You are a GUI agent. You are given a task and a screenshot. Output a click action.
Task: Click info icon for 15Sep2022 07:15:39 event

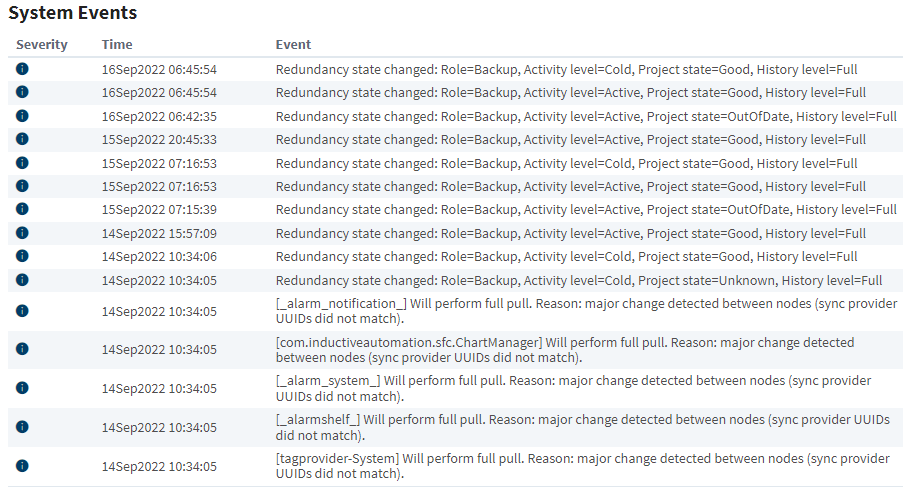22,209
